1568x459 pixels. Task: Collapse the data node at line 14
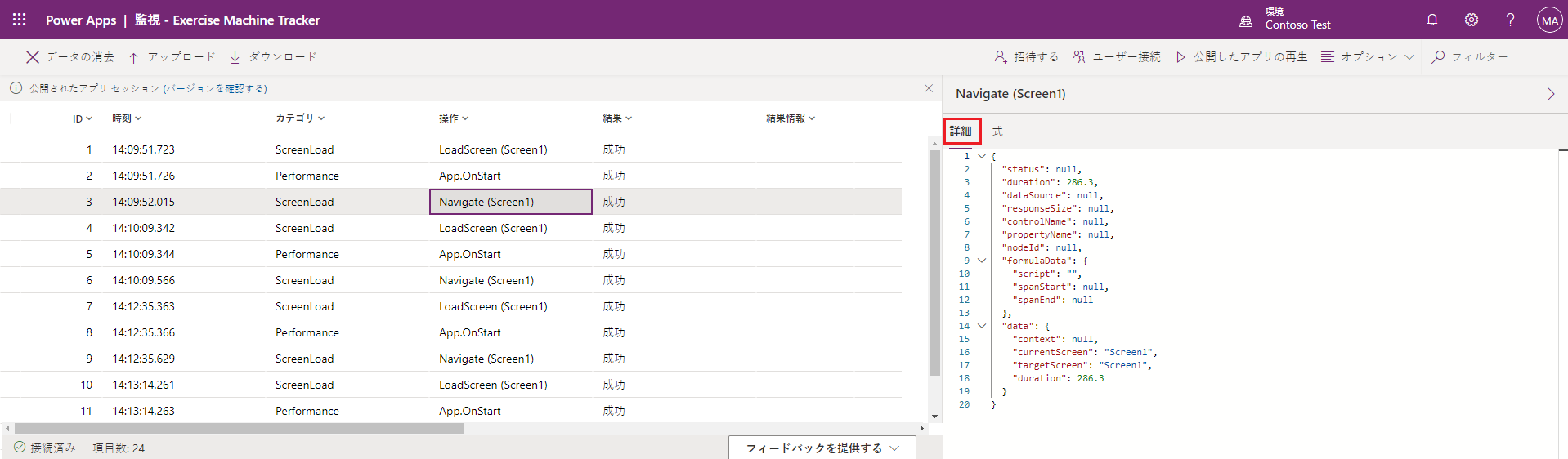982,326
